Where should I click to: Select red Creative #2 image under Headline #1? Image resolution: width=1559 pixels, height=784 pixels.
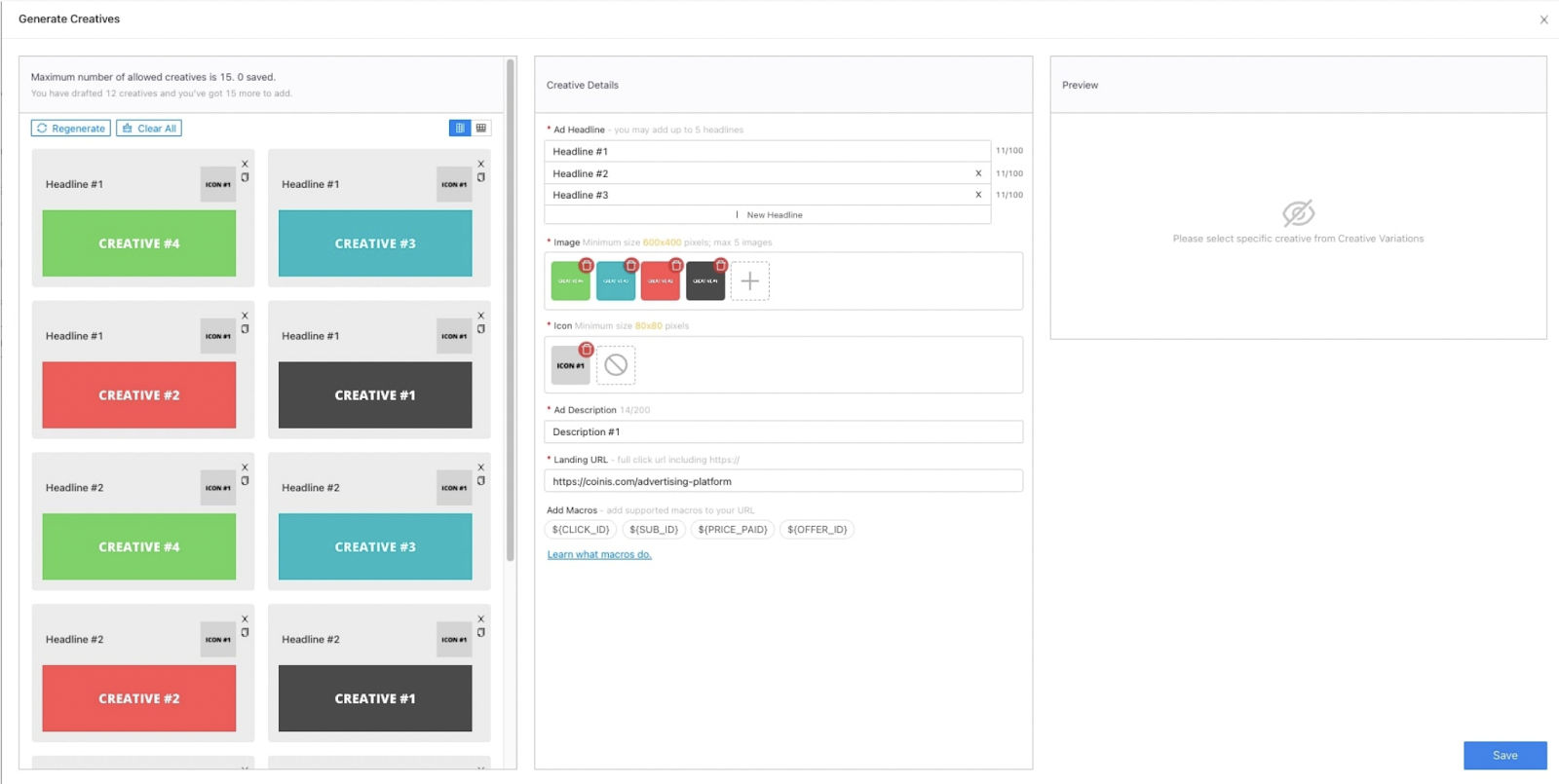tap(139, 395)
